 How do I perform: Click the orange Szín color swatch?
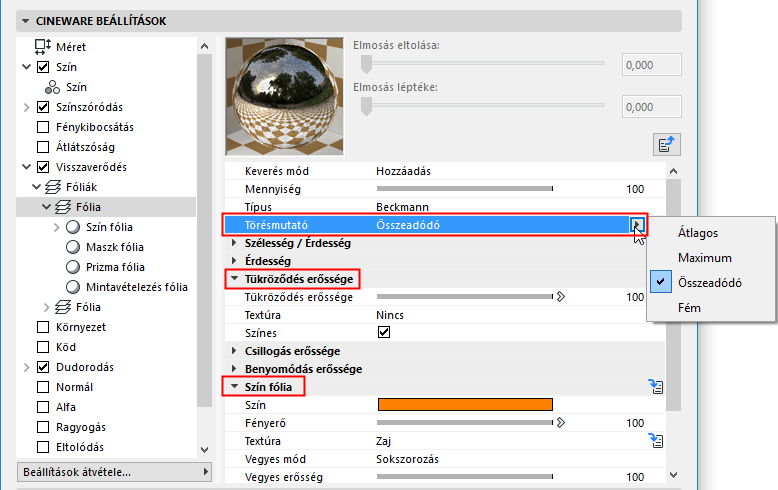tap(465, 405)
